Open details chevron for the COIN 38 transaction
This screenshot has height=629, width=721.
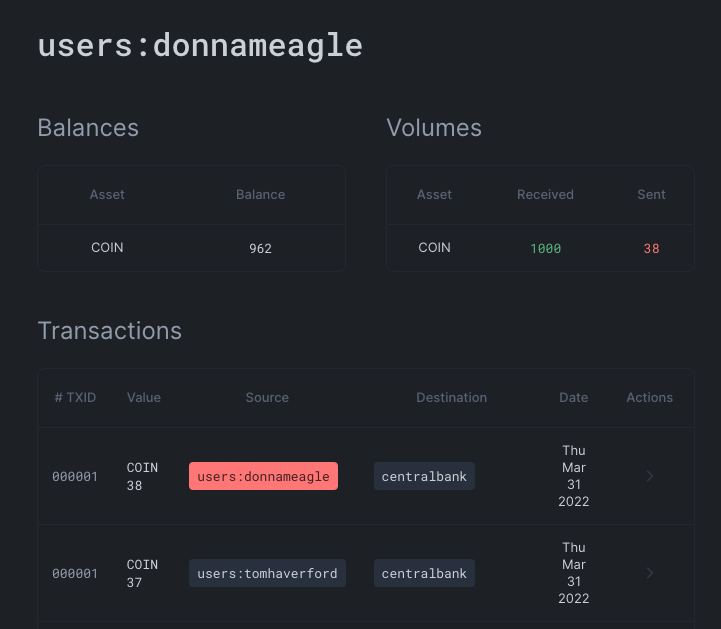point(650,477)
